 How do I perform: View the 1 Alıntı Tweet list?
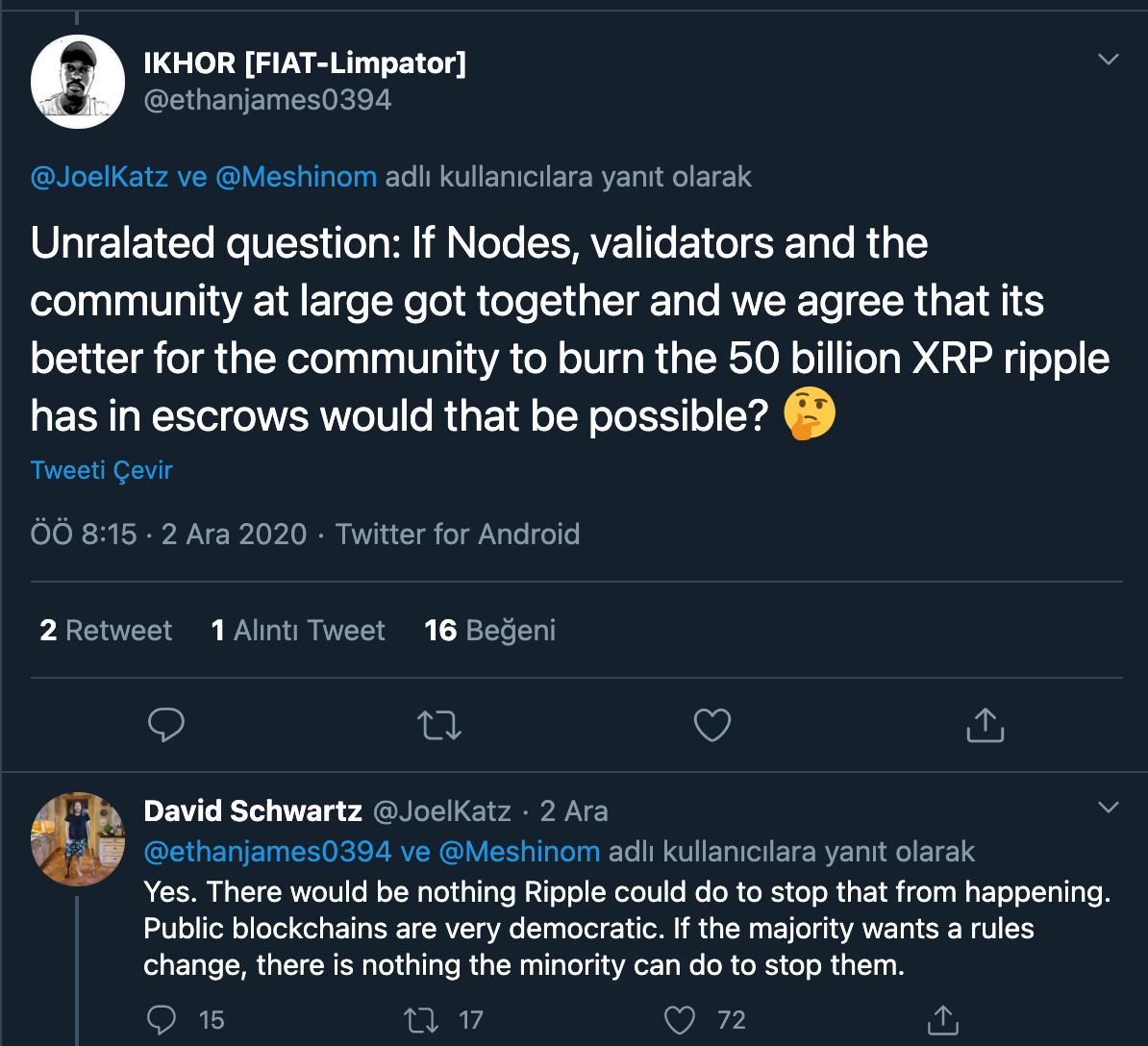point(298,631)
